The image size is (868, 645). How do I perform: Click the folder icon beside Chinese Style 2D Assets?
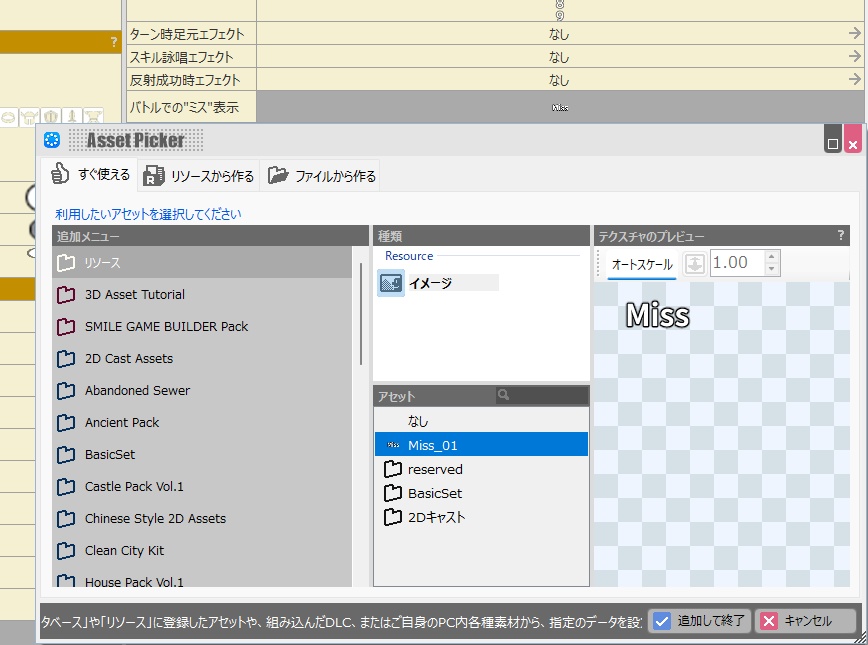[66, 519]
